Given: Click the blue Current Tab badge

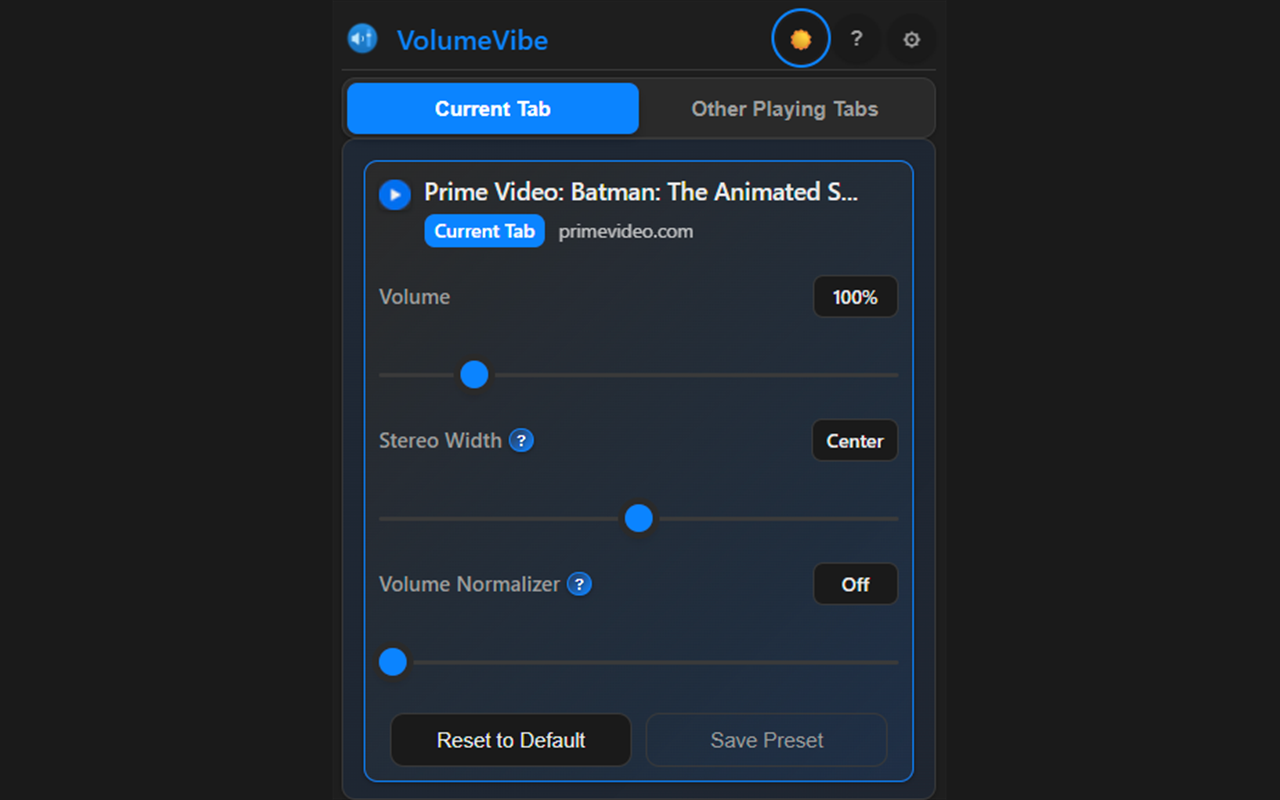Looking at the screenshot, I should coord(485,231).
